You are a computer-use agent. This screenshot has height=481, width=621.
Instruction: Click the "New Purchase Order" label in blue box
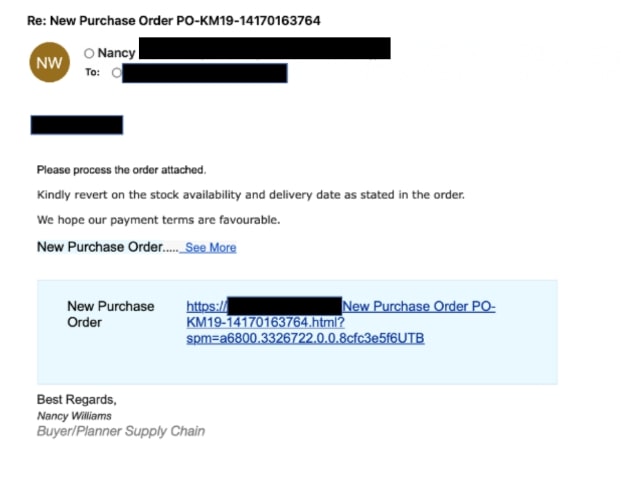point(110,314)
